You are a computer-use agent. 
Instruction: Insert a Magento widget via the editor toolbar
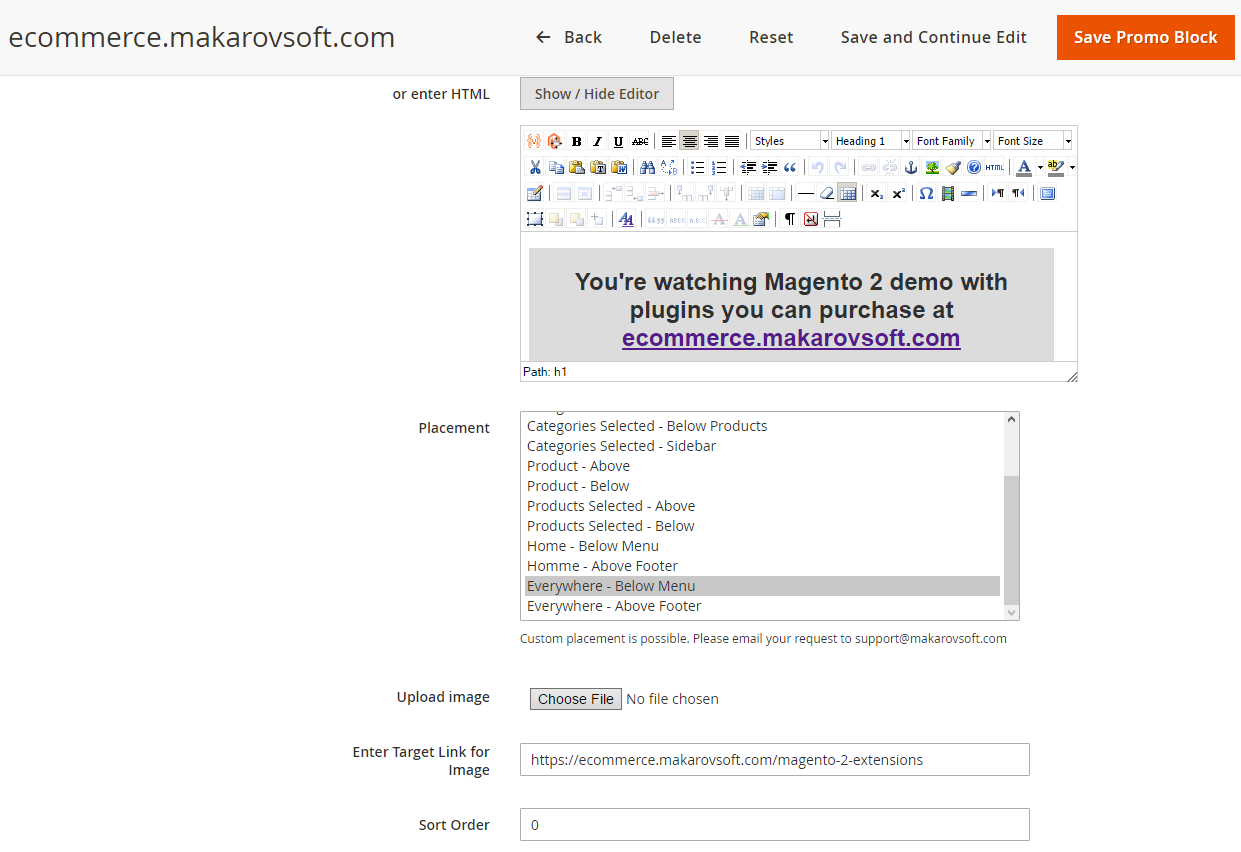point(554,141)
